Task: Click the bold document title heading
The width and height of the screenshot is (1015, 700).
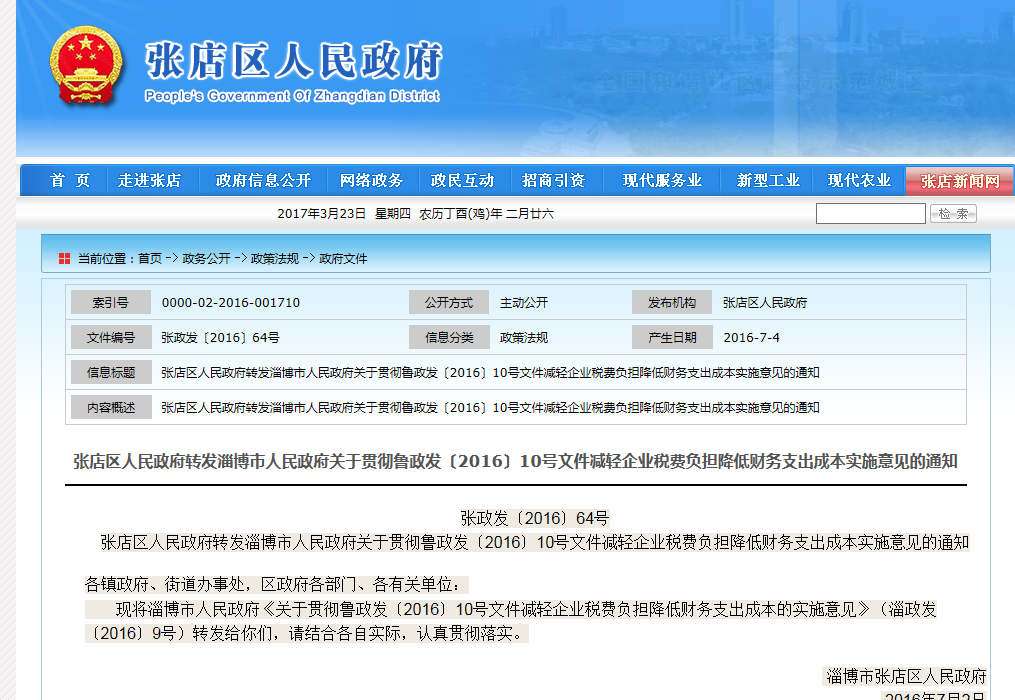Action: 515,461
